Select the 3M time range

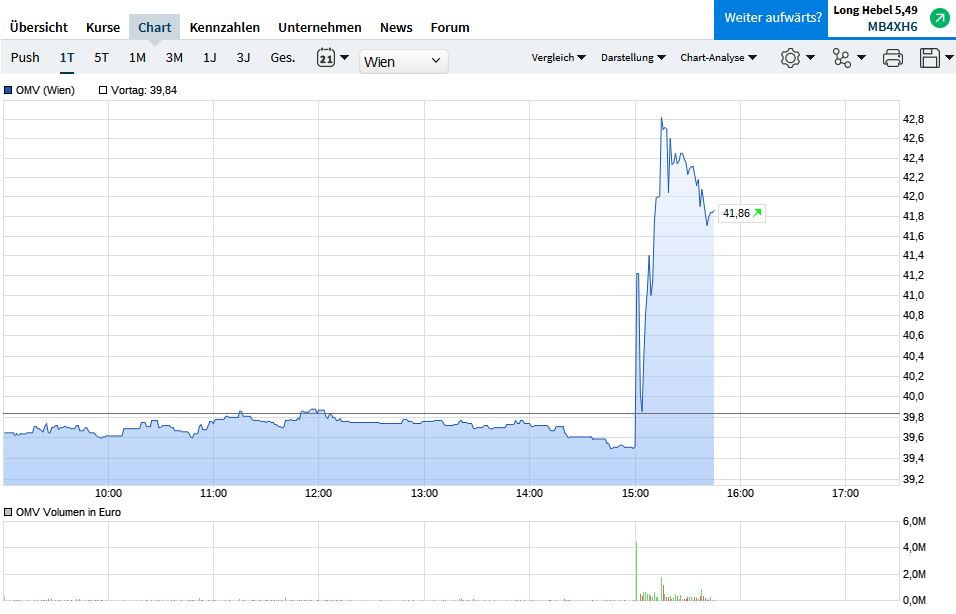click(174, 57)
